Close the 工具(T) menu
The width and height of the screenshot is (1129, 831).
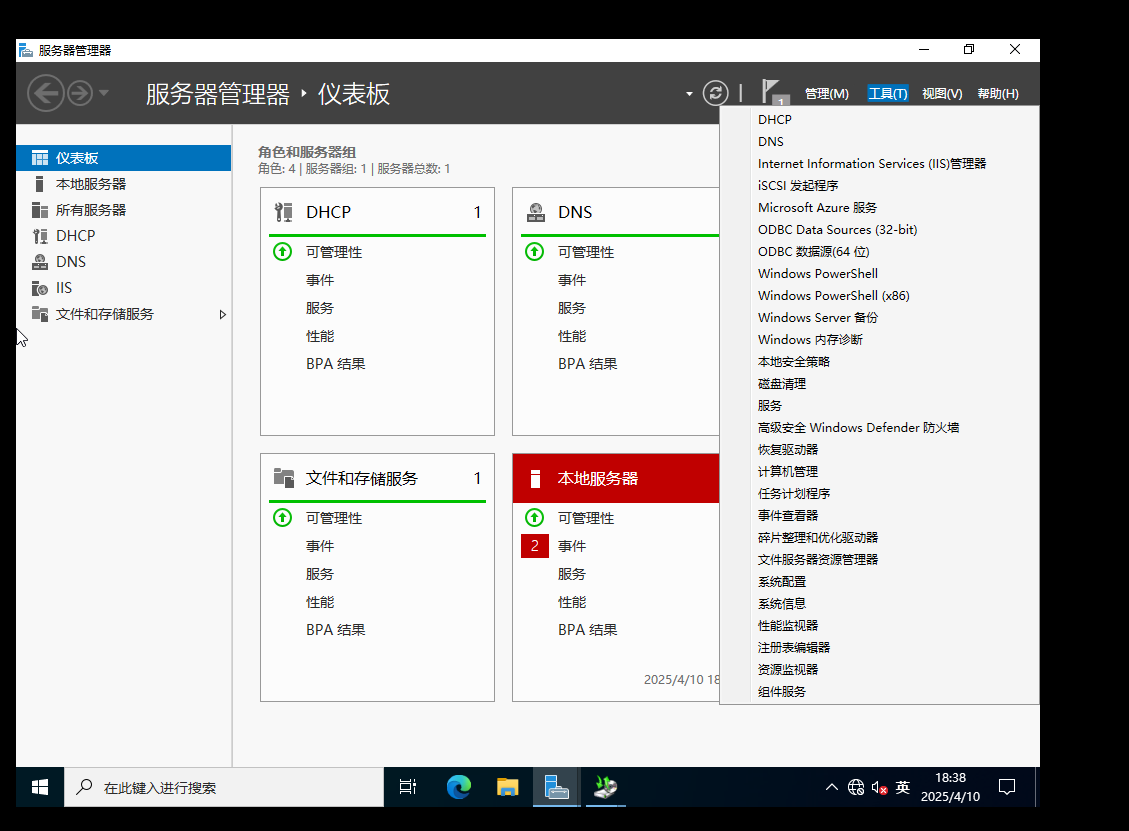coord(888,94)
